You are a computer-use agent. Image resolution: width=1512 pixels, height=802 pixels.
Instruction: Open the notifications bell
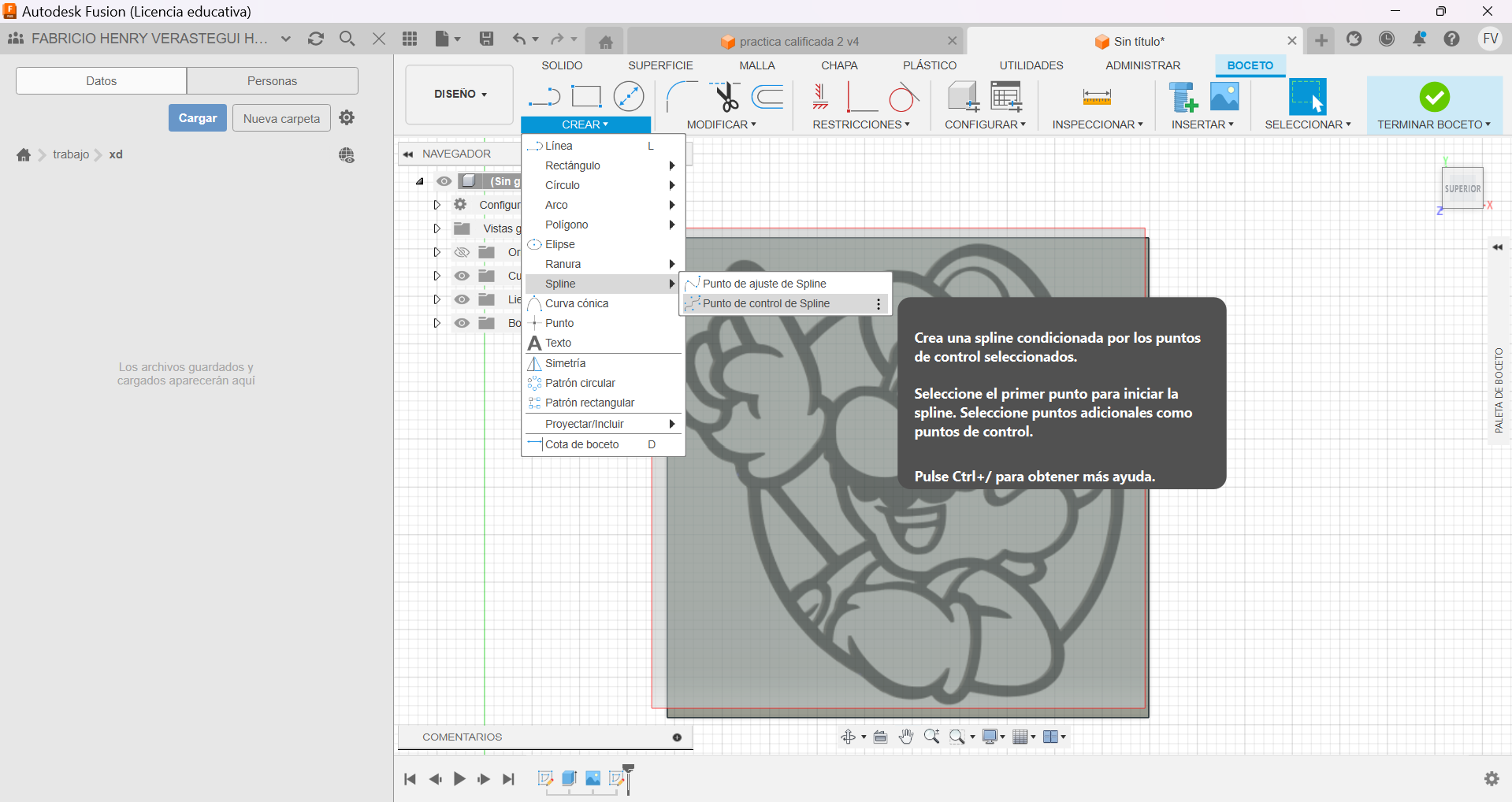pyautogui.click(x=1419, y=39)
